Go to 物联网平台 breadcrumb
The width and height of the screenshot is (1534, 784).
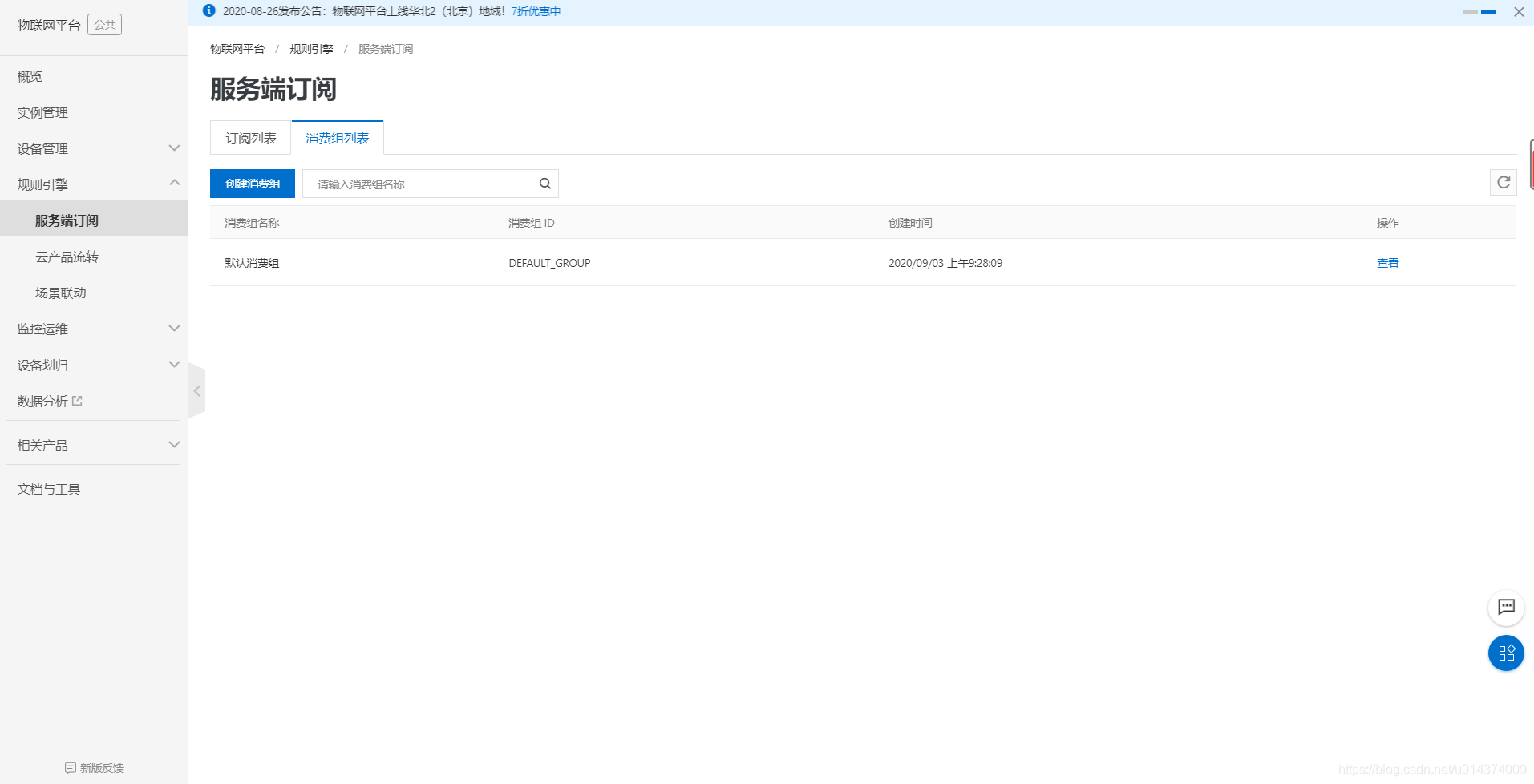[x=237, y=49]
